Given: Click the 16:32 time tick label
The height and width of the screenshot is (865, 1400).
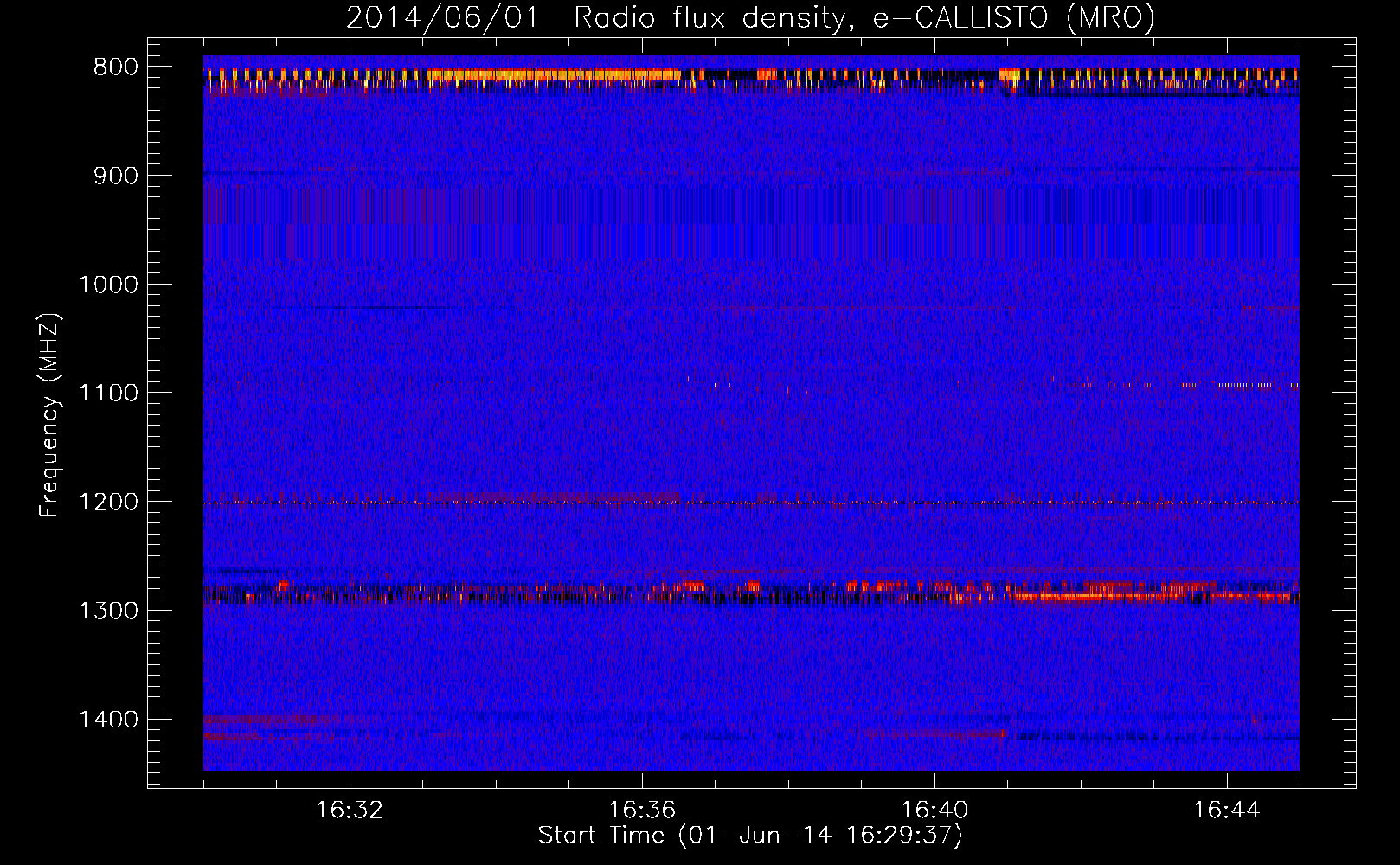Looking at the screenshot, I should (350, 811).
